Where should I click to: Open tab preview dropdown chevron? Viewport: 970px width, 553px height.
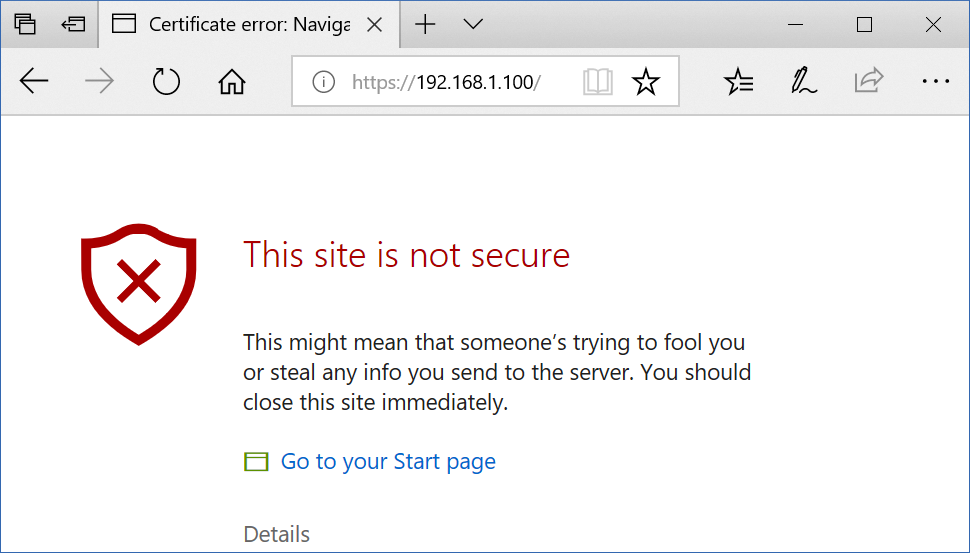point(474,24)
